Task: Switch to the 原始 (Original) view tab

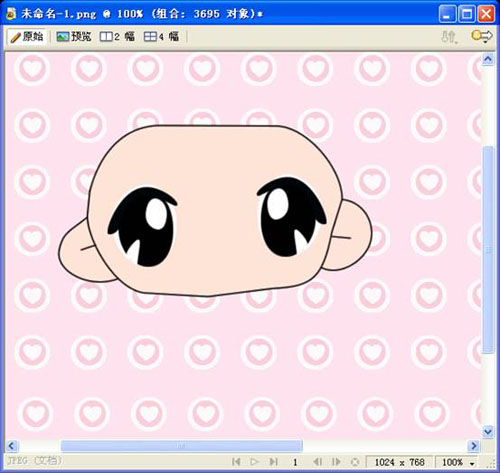Action: [x=27, y=36]
